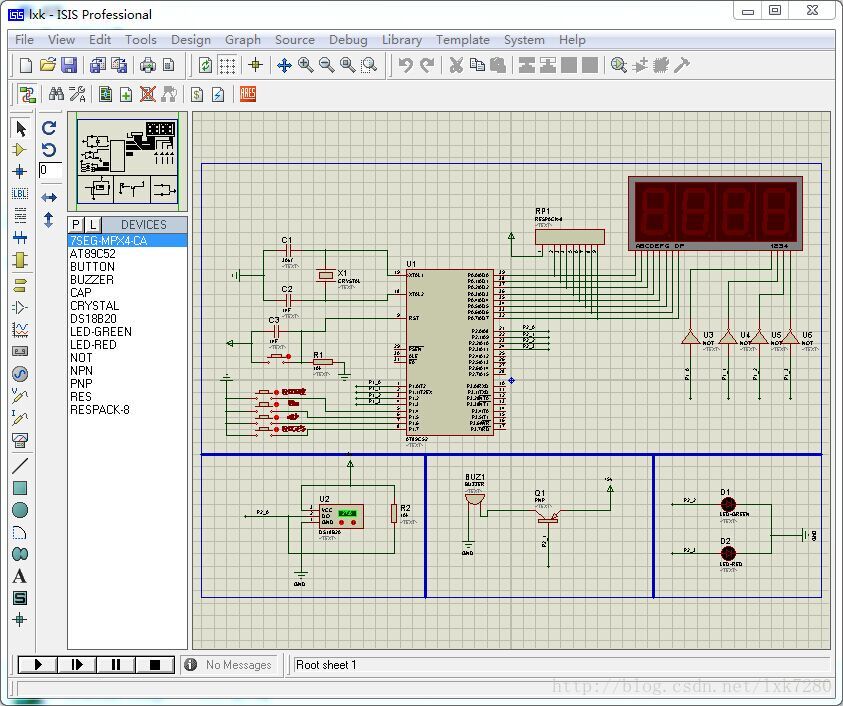This screenshot has height=706, width=843.
Task: Click the Step simulation button
Action: [77, 665]
